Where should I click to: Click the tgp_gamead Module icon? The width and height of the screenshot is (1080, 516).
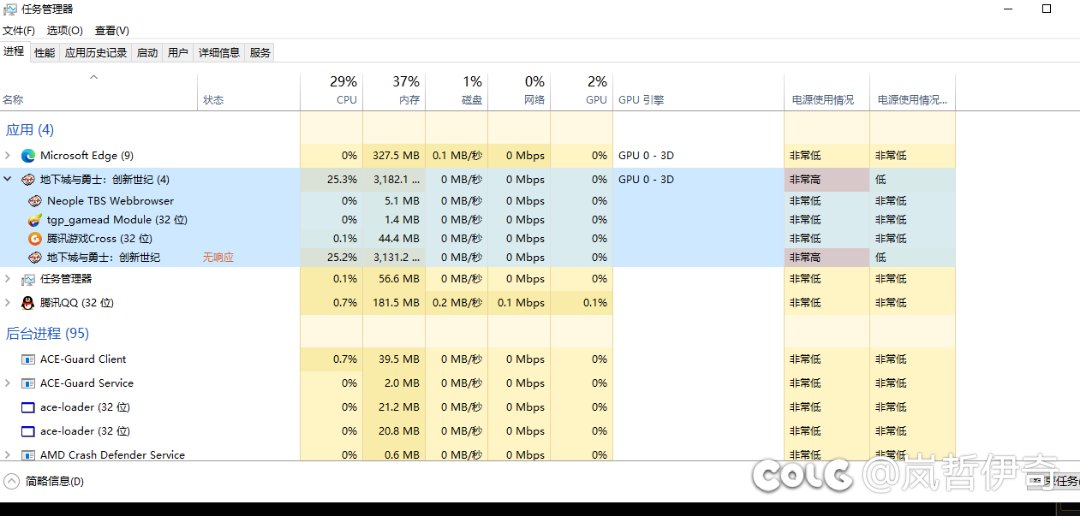point(35,220)
